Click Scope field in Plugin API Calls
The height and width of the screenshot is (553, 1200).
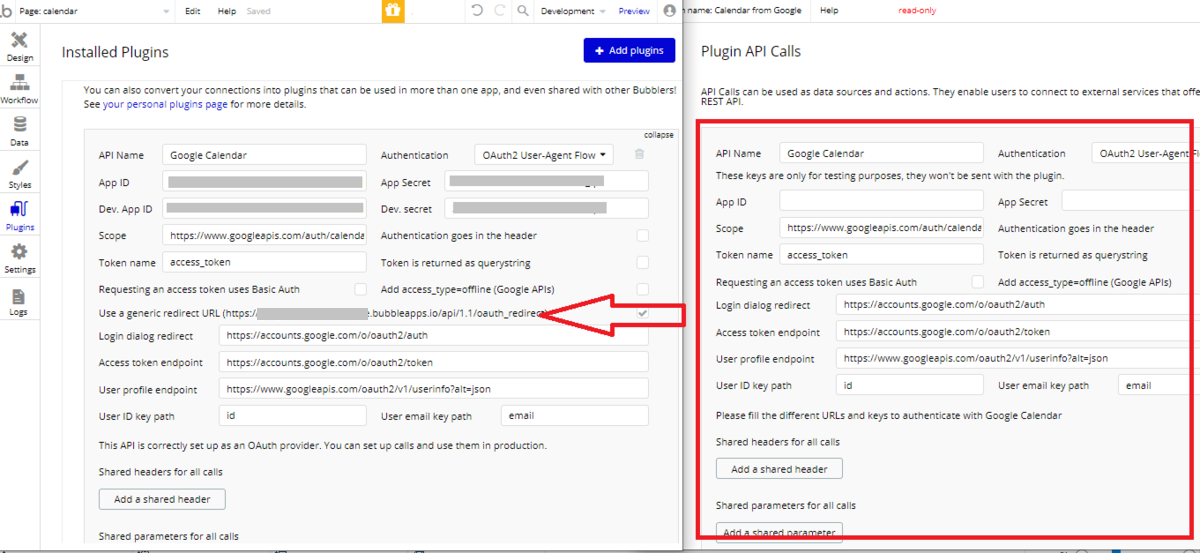[x=881, y=228]
